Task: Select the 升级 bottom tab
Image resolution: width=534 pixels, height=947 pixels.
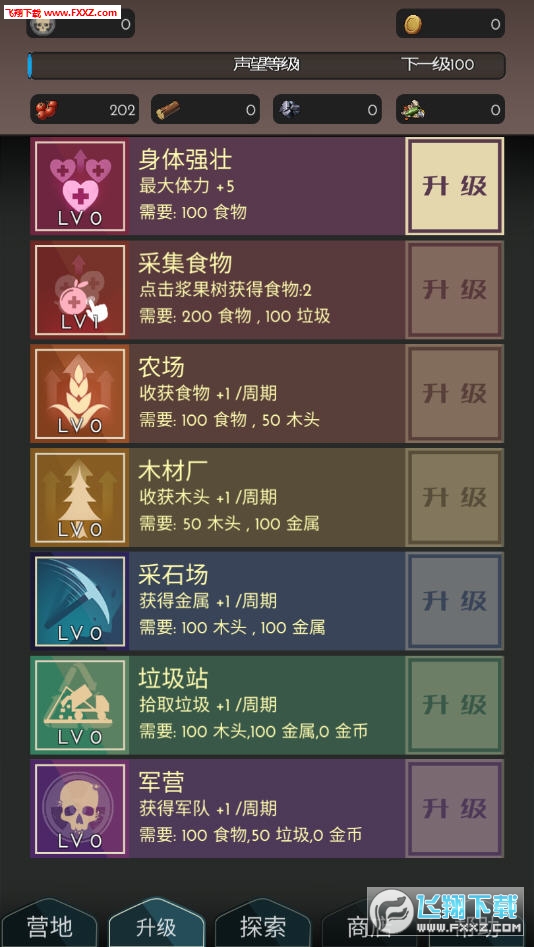Action: coord(156,925)
